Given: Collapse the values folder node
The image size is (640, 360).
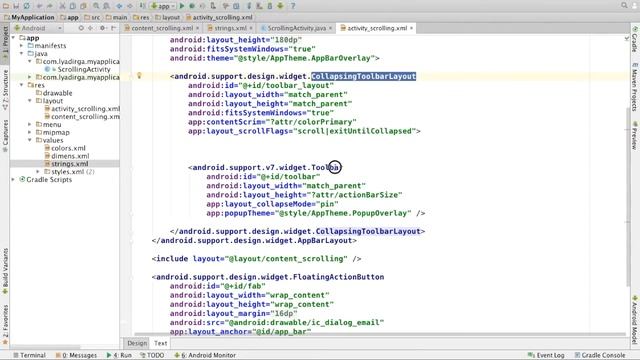Looking at the screenshot, I should point(30,140).
